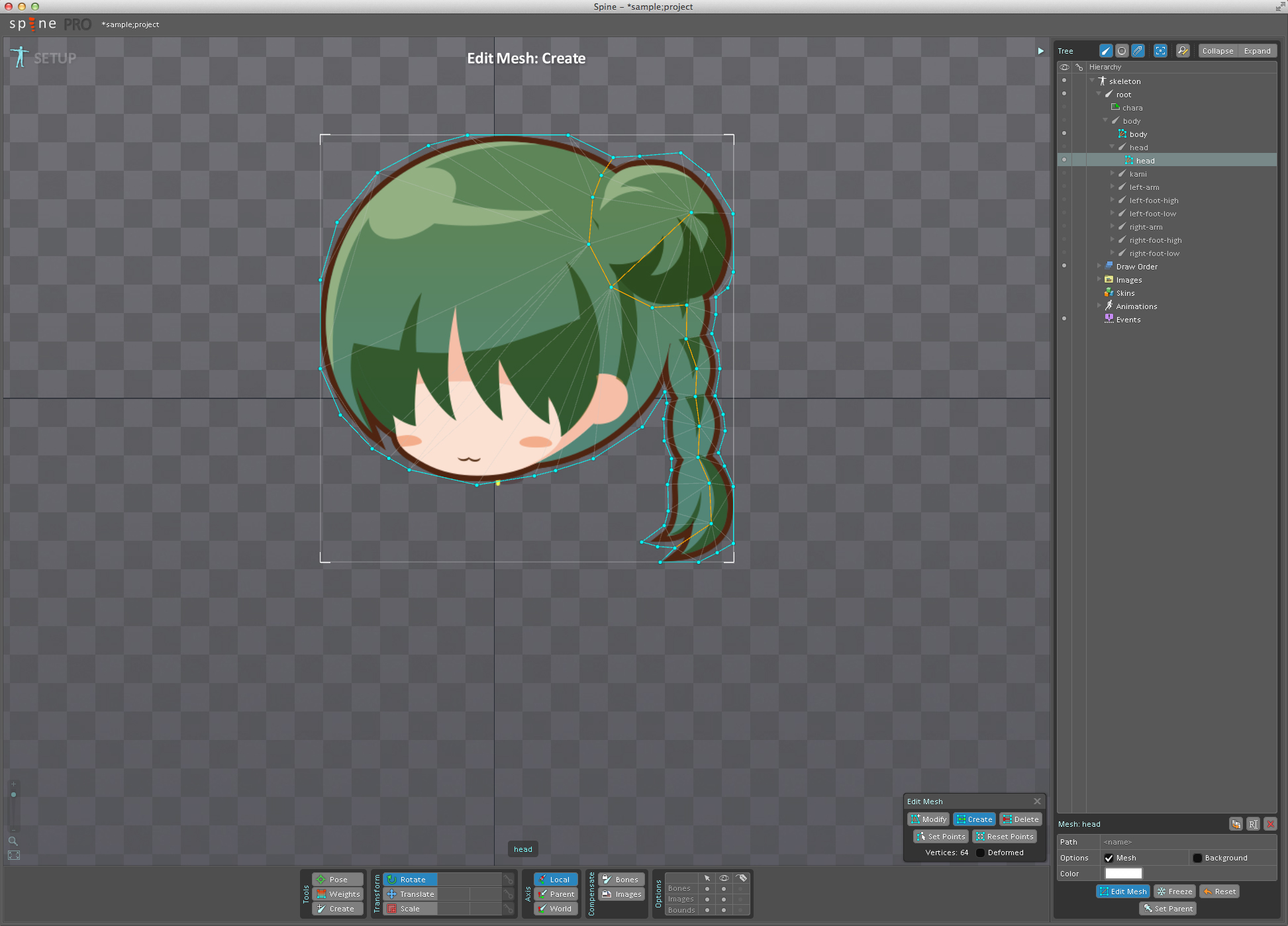Click the center-on-selection icon in Tree header
Viewport: 1288px width, 926px height.
point(1160,51)
